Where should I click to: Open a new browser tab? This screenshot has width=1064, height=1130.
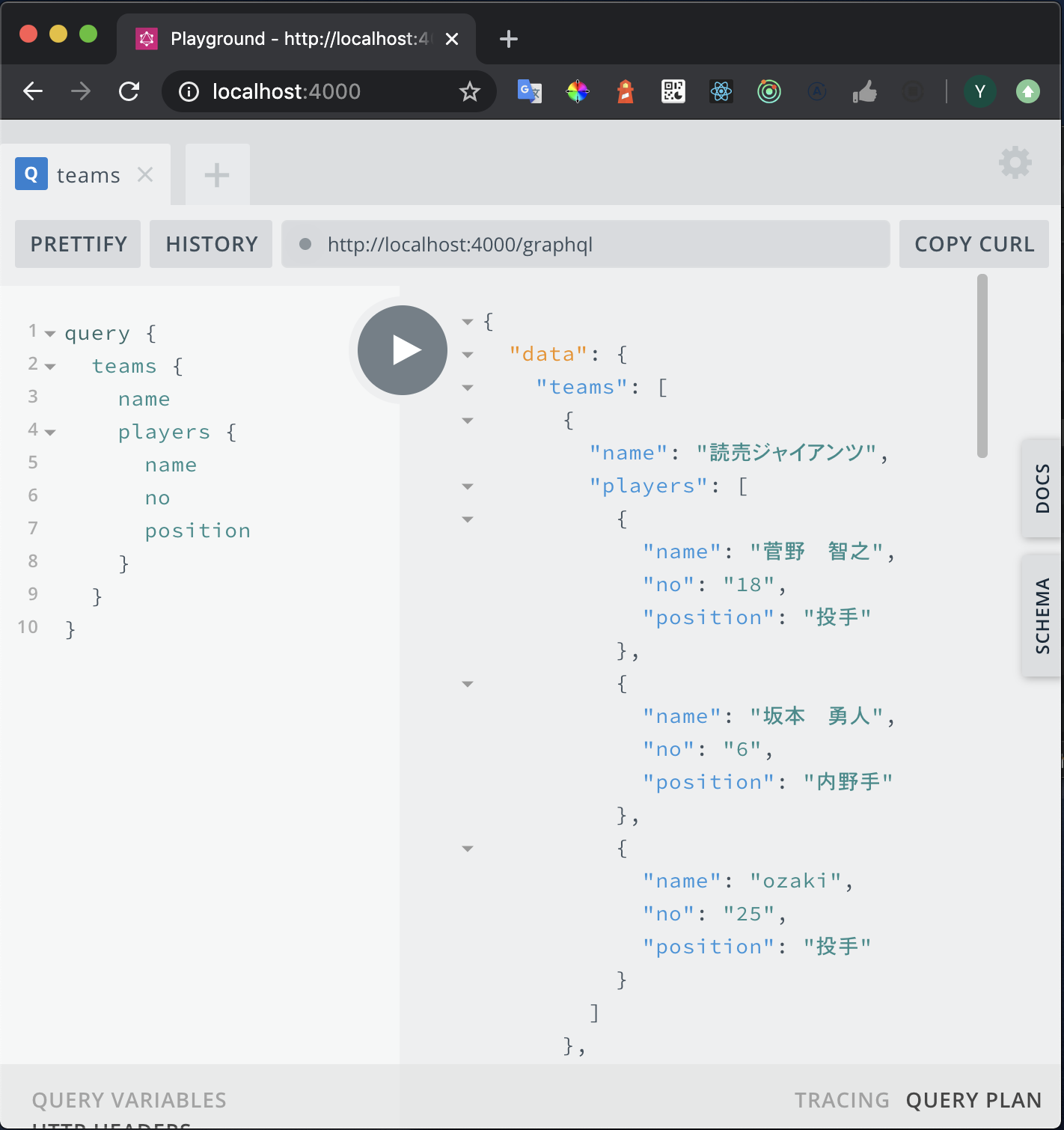[x=509, y=39]
